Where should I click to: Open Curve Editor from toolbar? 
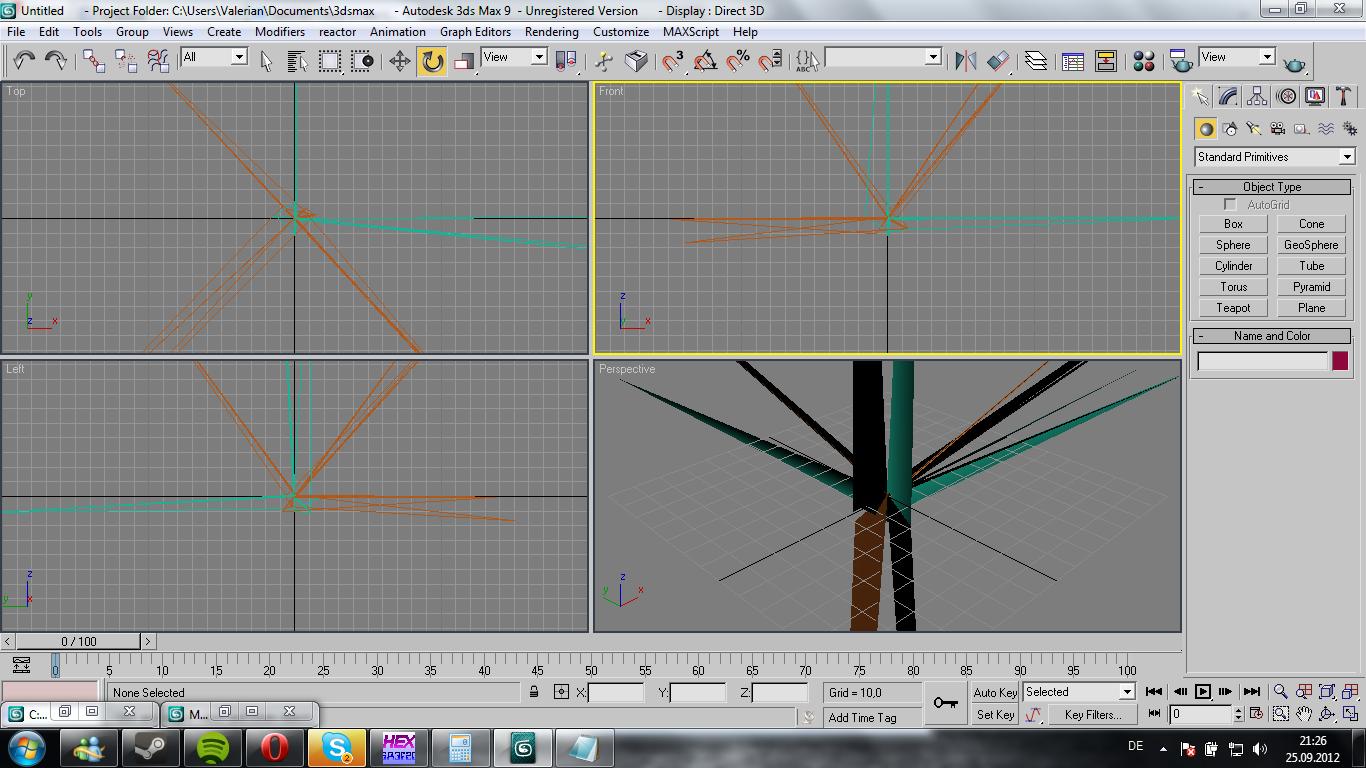[x=1073, y=61]
